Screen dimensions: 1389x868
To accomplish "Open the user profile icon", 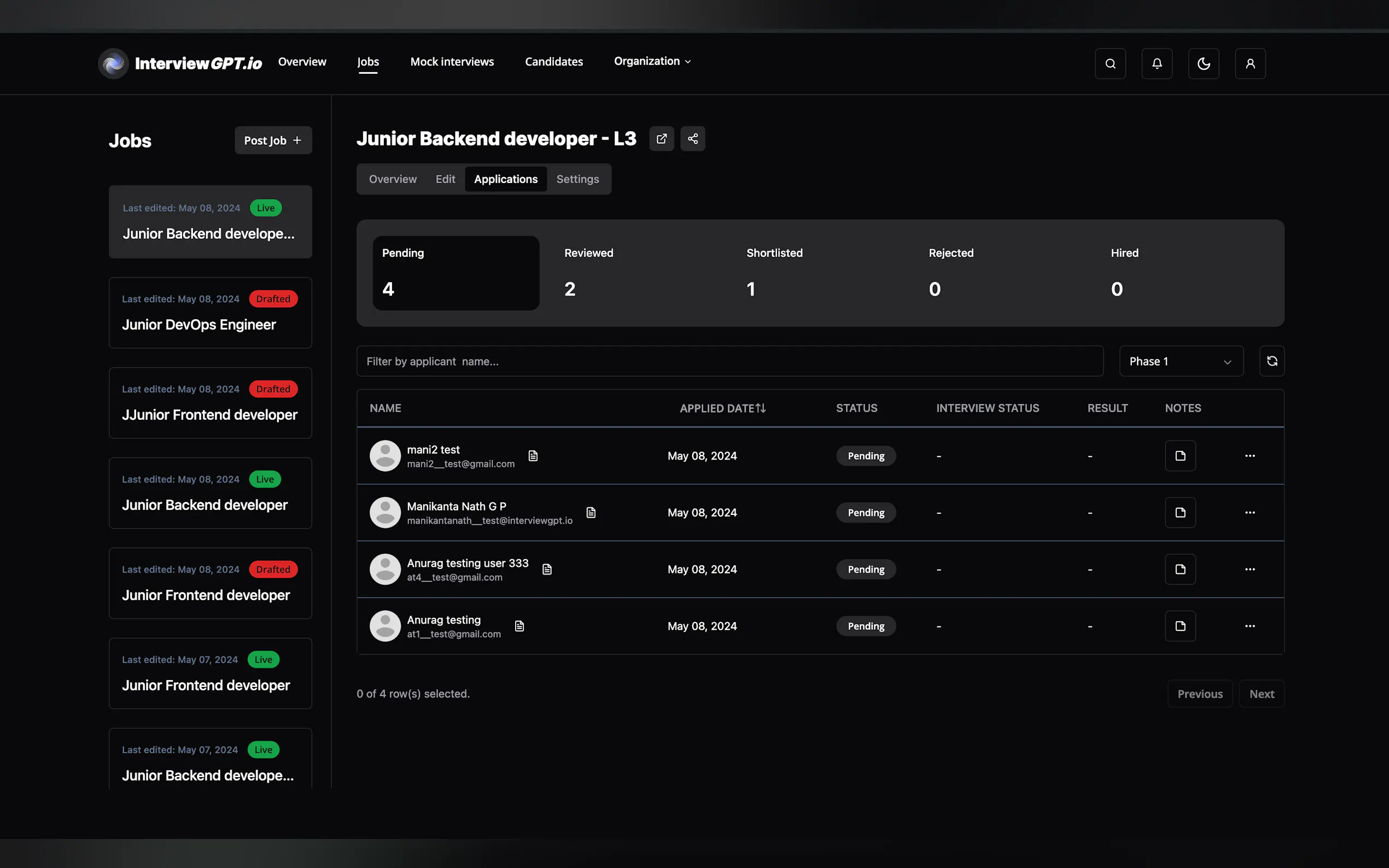I will (1250, 64).
